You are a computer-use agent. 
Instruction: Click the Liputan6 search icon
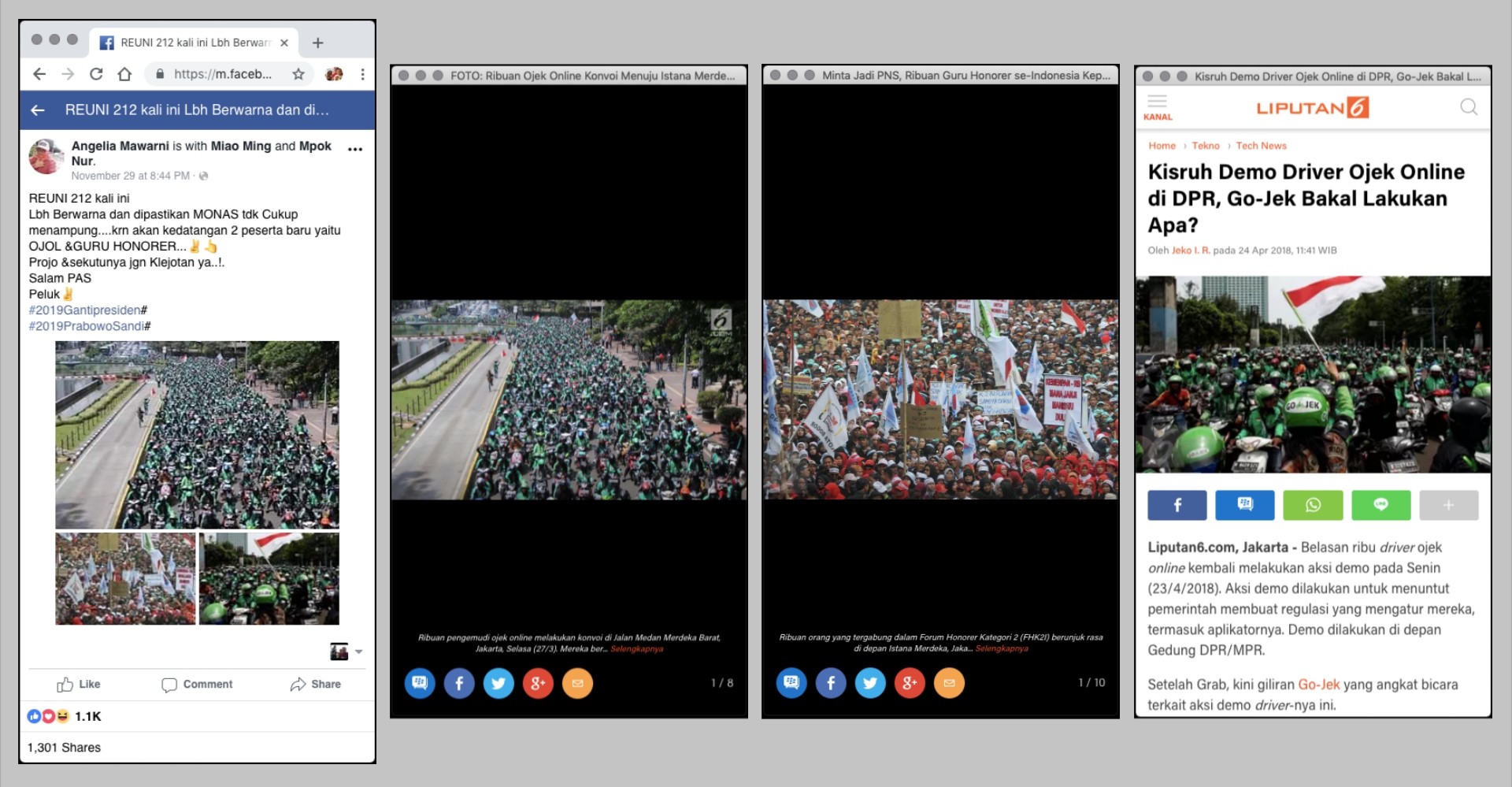pos(1469,106)
